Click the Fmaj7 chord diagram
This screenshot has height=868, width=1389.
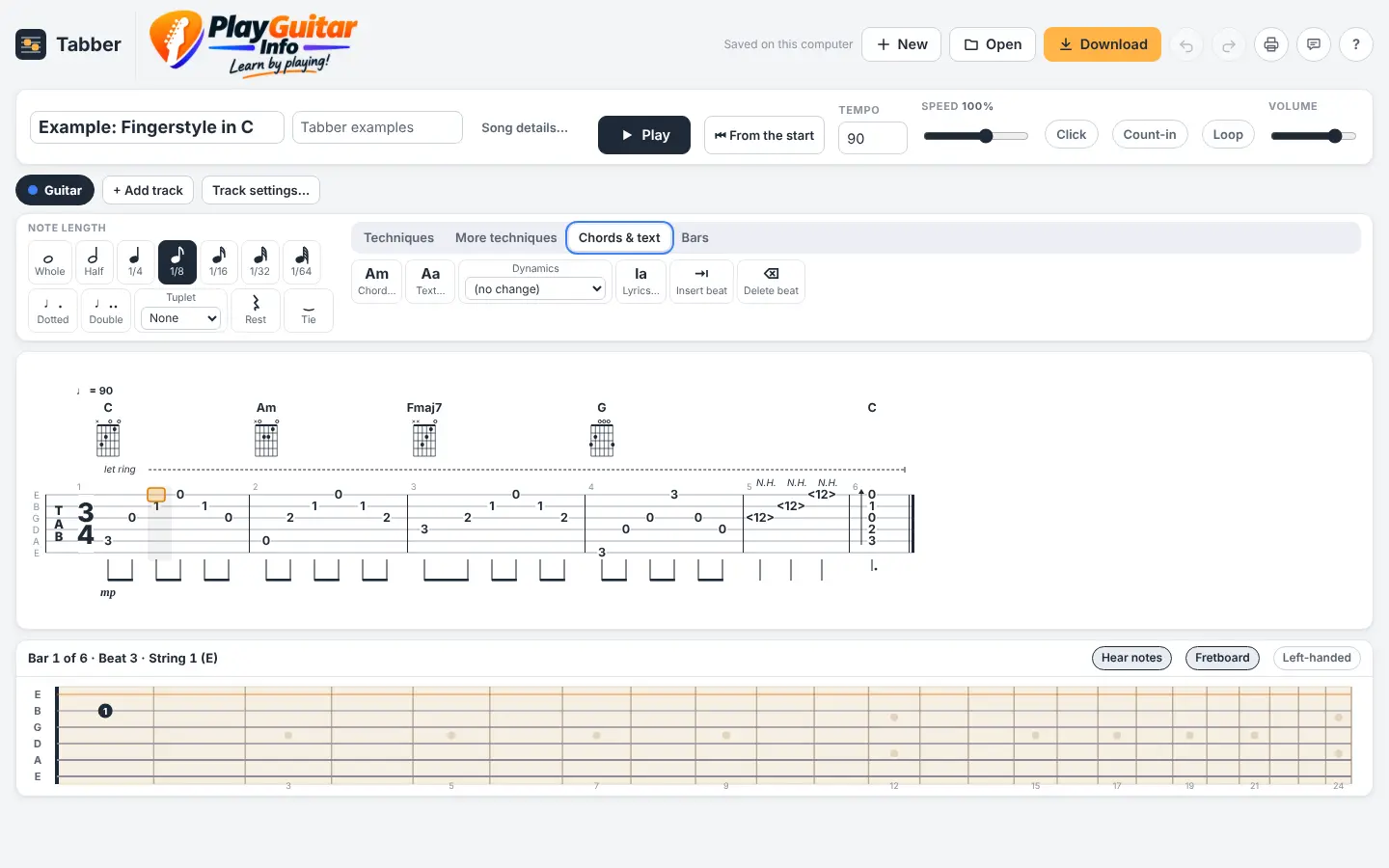pos(424,437)
